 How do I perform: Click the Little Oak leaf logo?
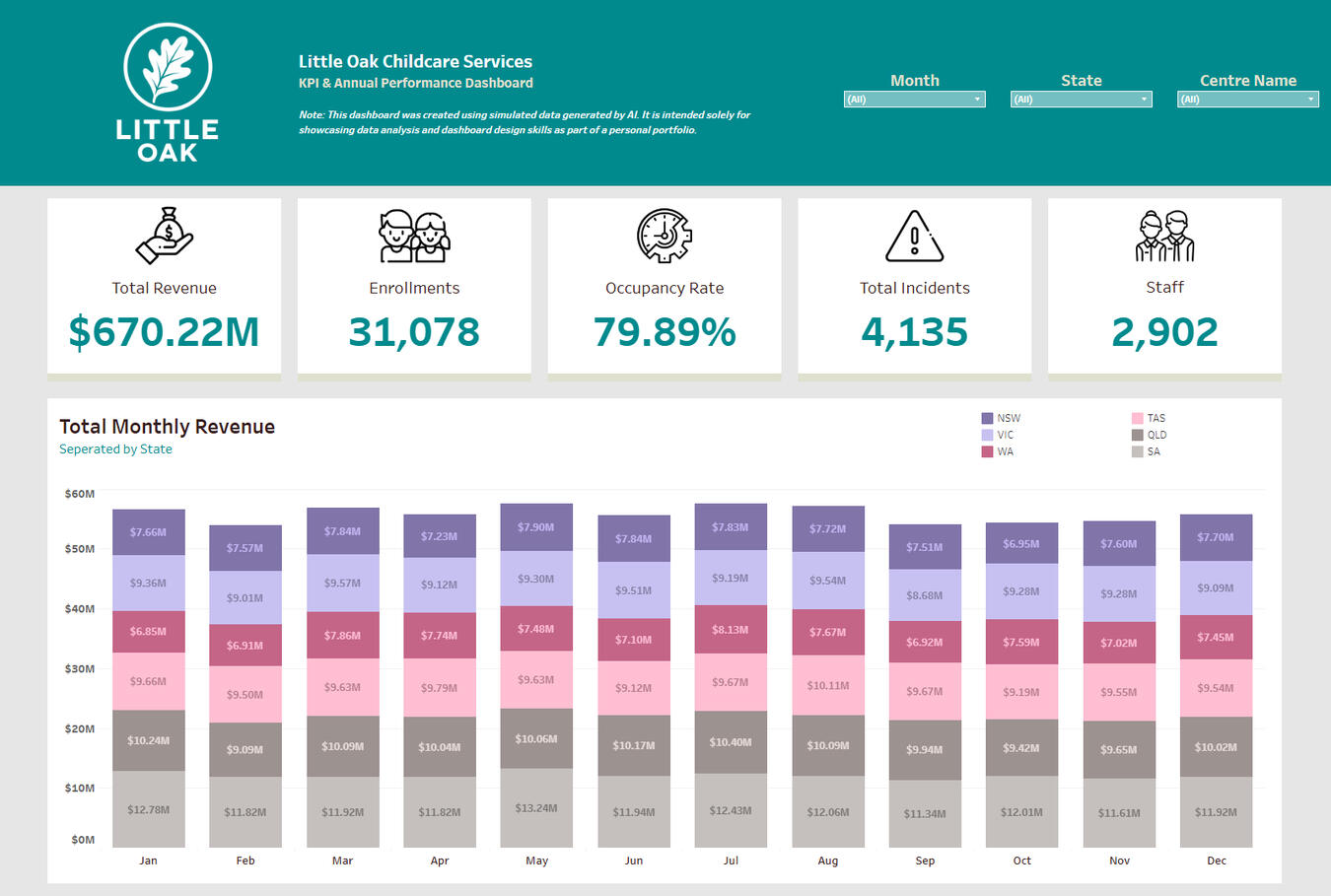[x=168, y=67]
